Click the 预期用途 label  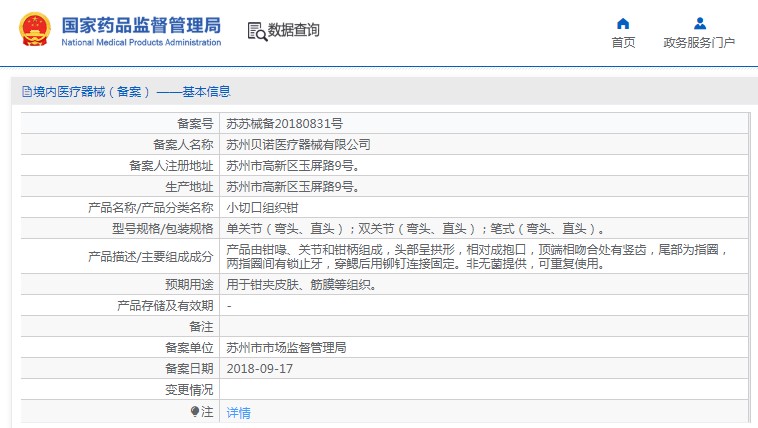(x=189, y=285)
